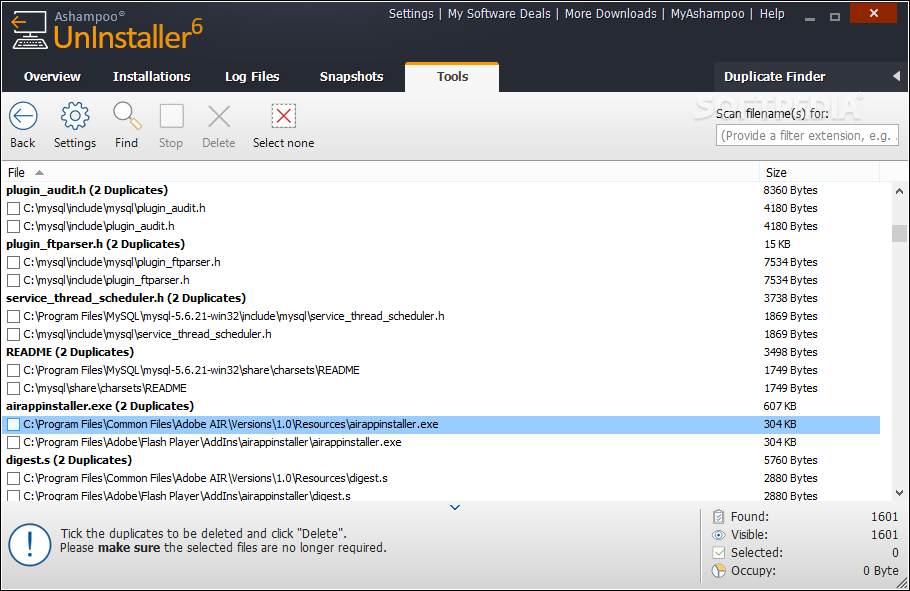
Task: Tick checkbox for Program Files service_thread_scheduler.h
Action: click(13, 316)
